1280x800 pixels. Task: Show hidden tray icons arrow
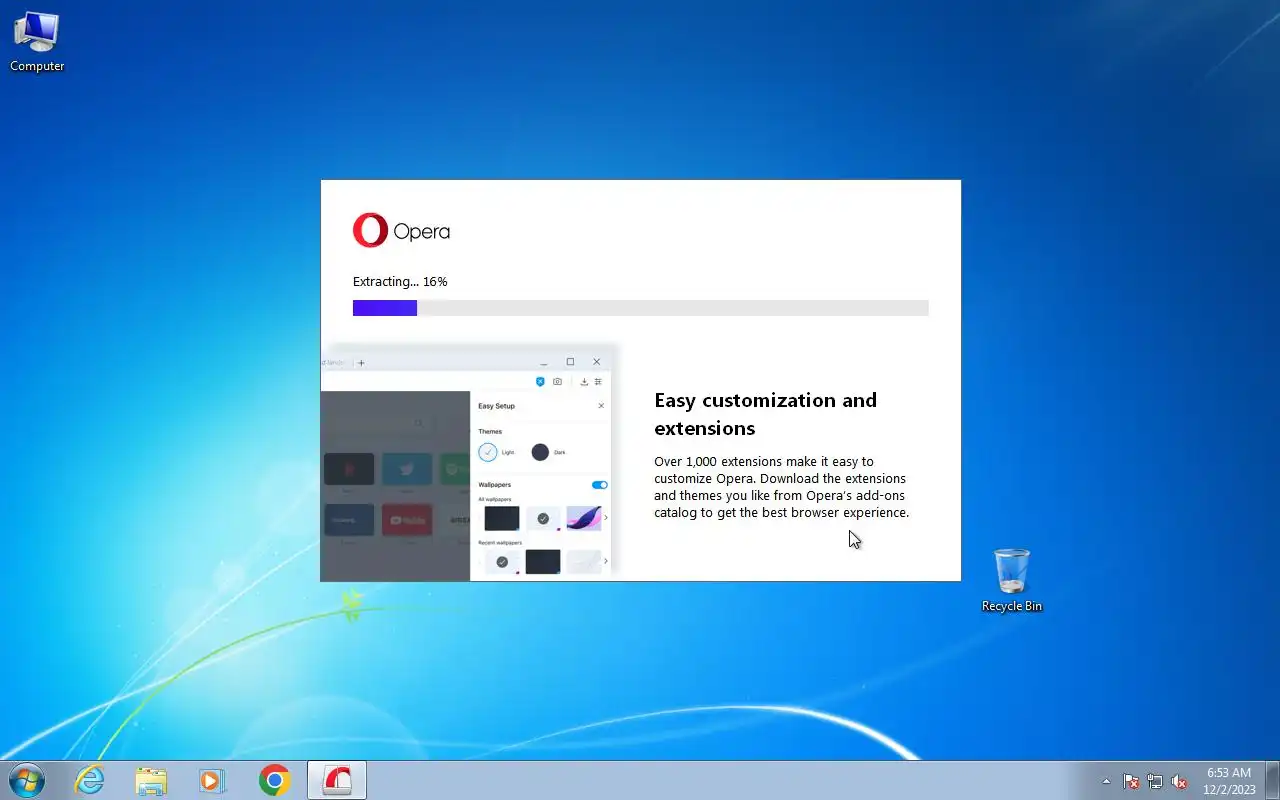point(1106,781)
